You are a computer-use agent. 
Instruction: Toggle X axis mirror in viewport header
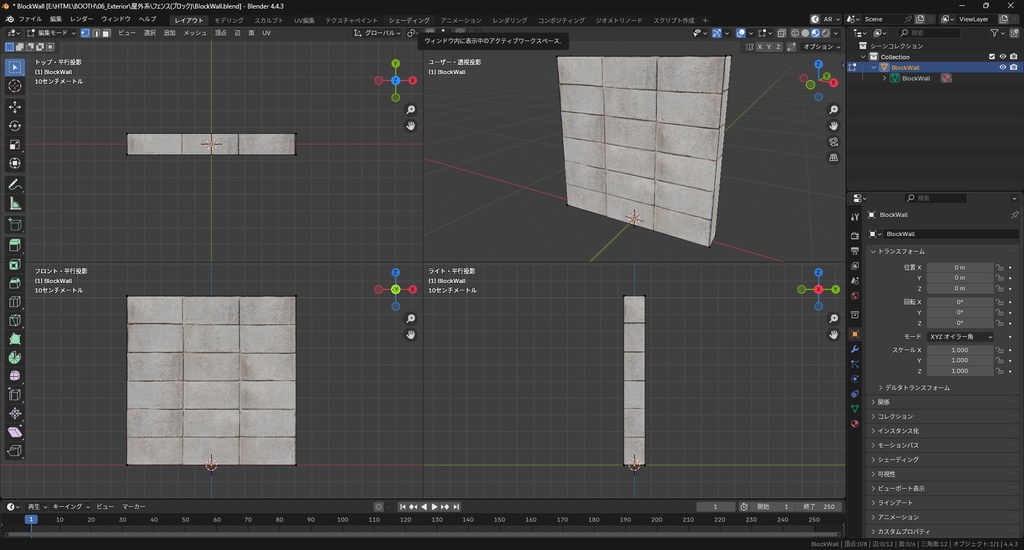click(760, 46)
